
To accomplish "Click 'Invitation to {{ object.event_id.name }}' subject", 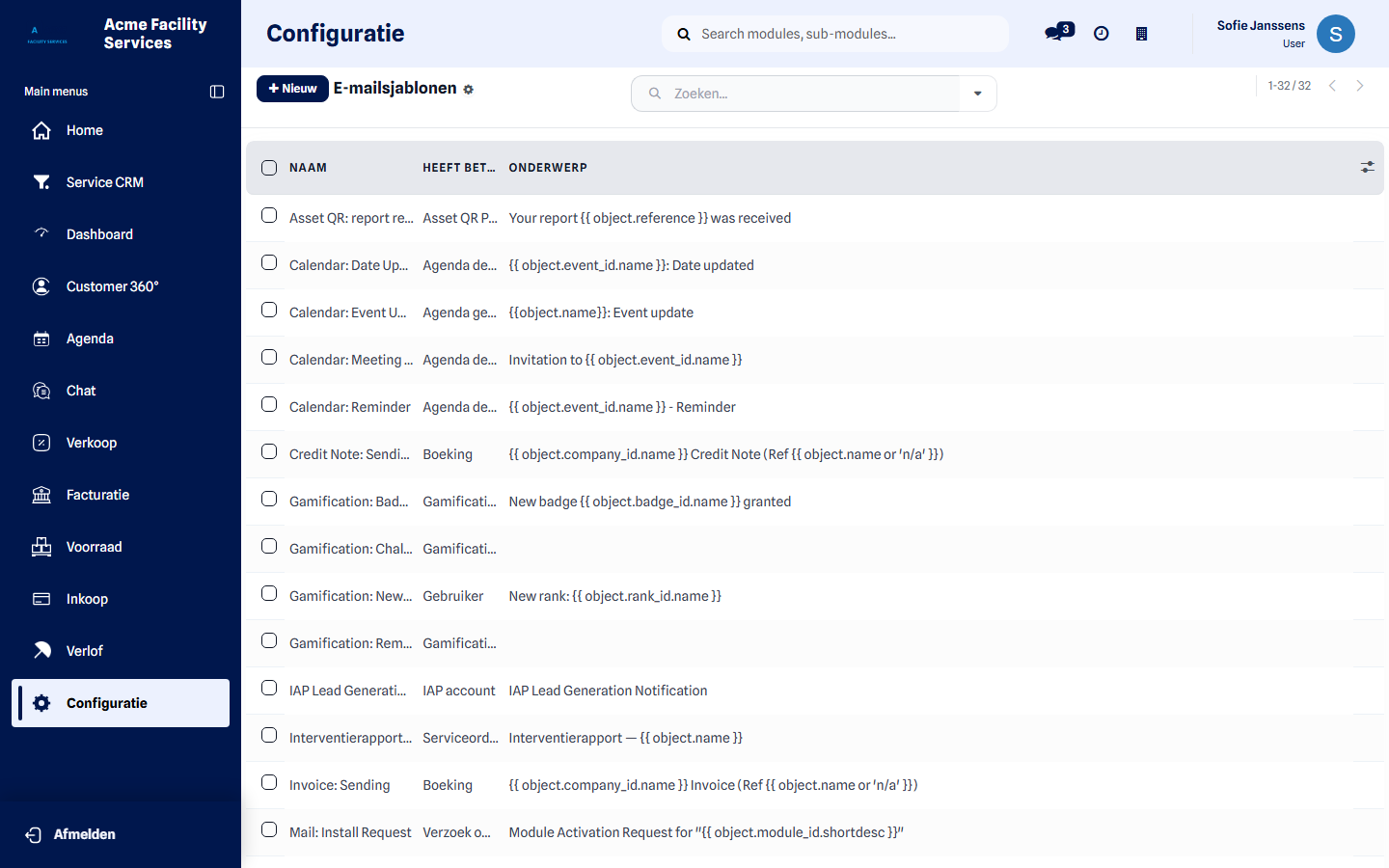I will (625, 360).
